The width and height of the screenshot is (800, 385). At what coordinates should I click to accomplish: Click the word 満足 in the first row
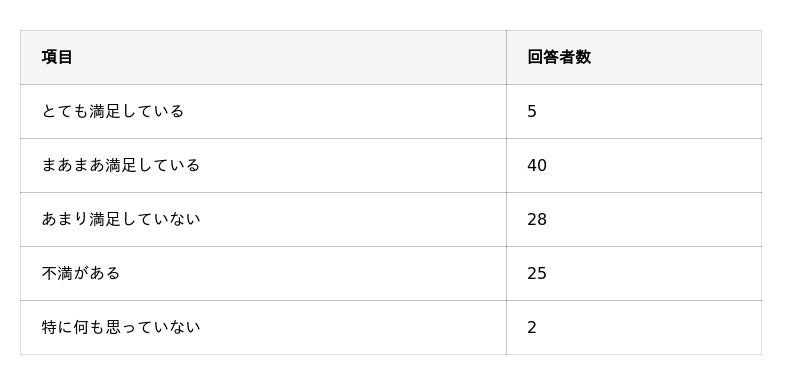pyautogui.click(x=105, y=111)
